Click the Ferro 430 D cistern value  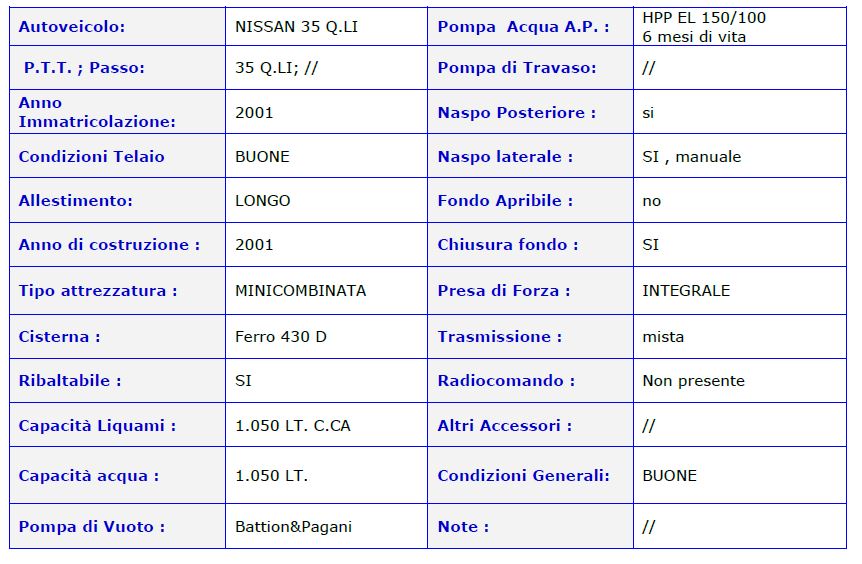(281, 336)
